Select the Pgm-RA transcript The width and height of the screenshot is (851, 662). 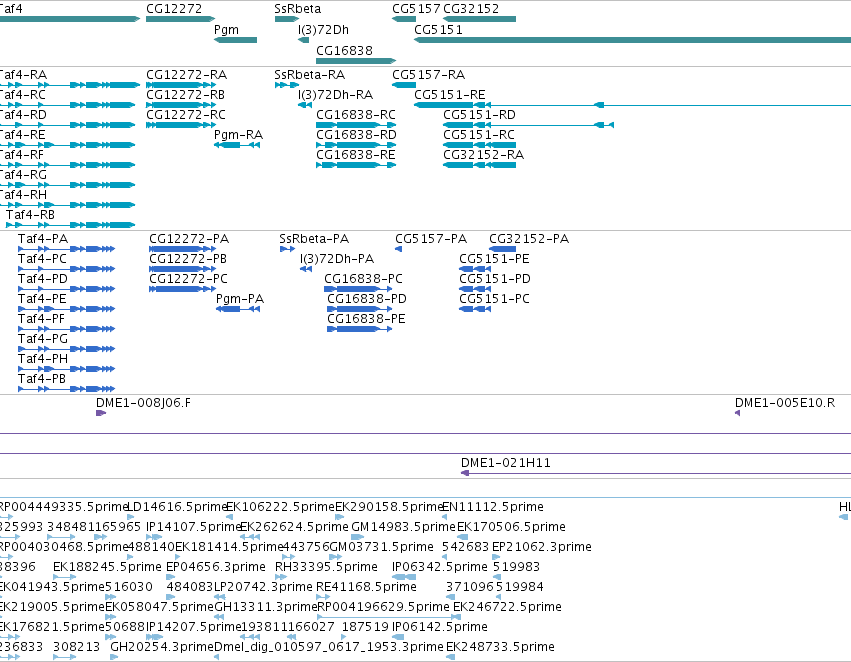(237, 145)
